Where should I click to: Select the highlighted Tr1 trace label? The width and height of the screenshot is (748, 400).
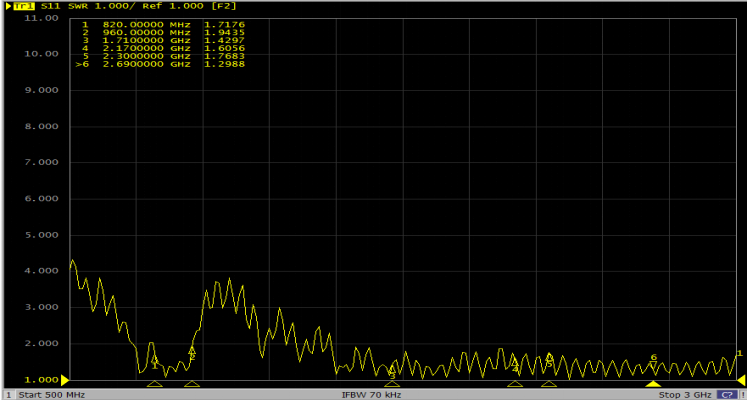pos(25,6)
